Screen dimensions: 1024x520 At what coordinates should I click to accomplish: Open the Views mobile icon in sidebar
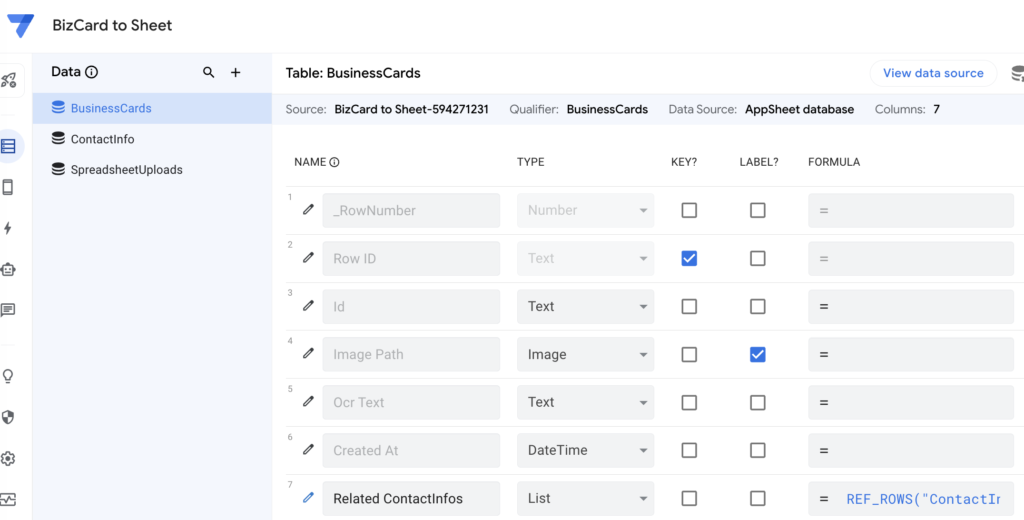(x=9, y=187)
